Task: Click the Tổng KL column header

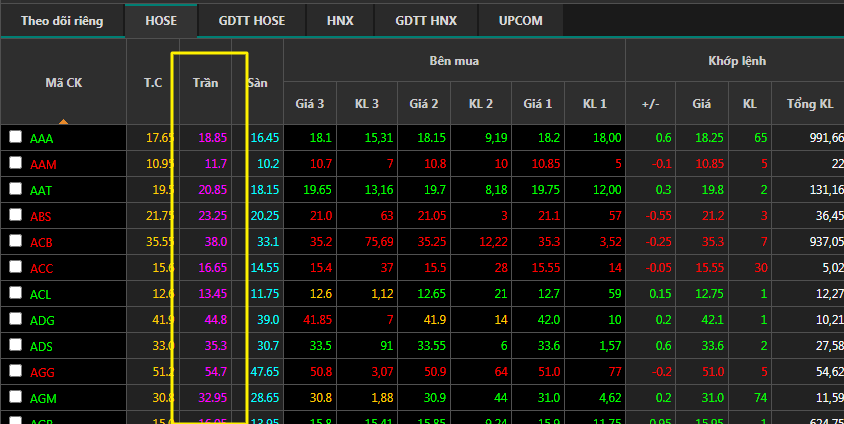Action: [x=809, y=103]
